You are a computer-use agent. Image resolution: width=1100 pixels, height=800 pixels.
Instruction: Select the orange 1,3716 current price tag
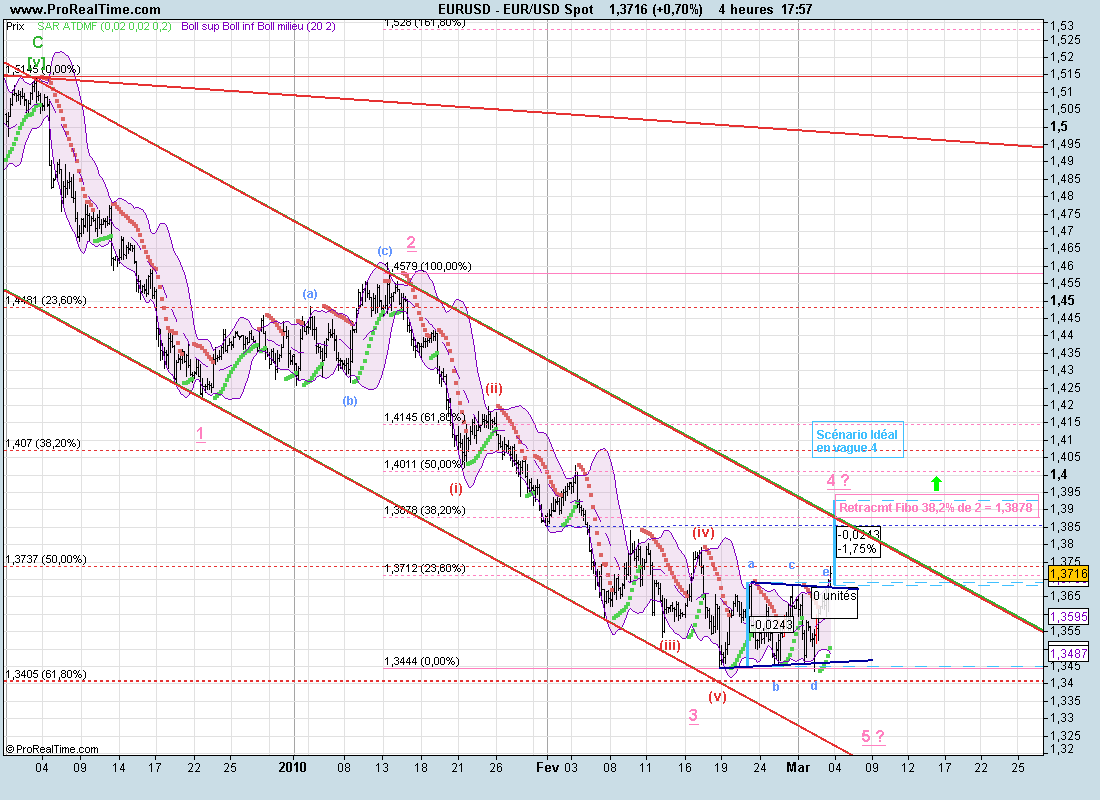(1068, 574)
